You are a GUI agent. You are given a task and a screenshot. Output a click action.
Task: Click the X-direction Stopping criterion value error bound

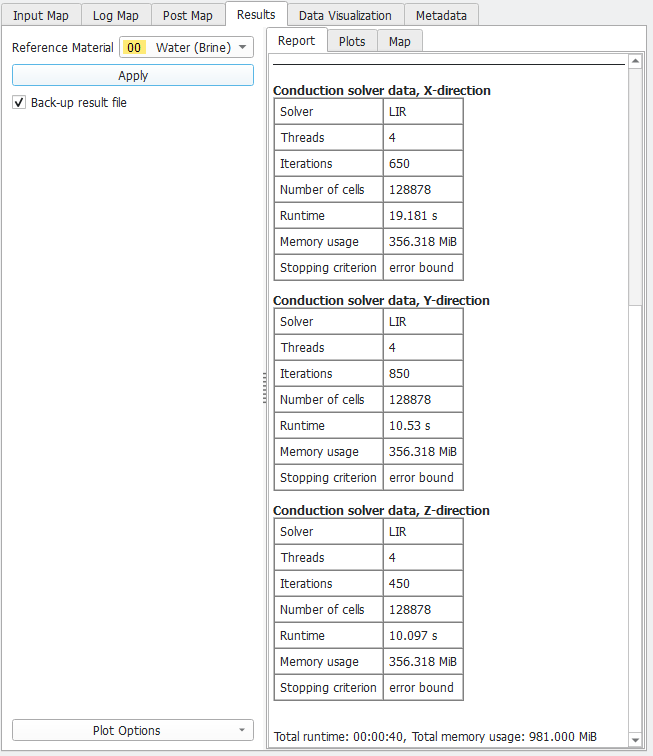(422, 268)
